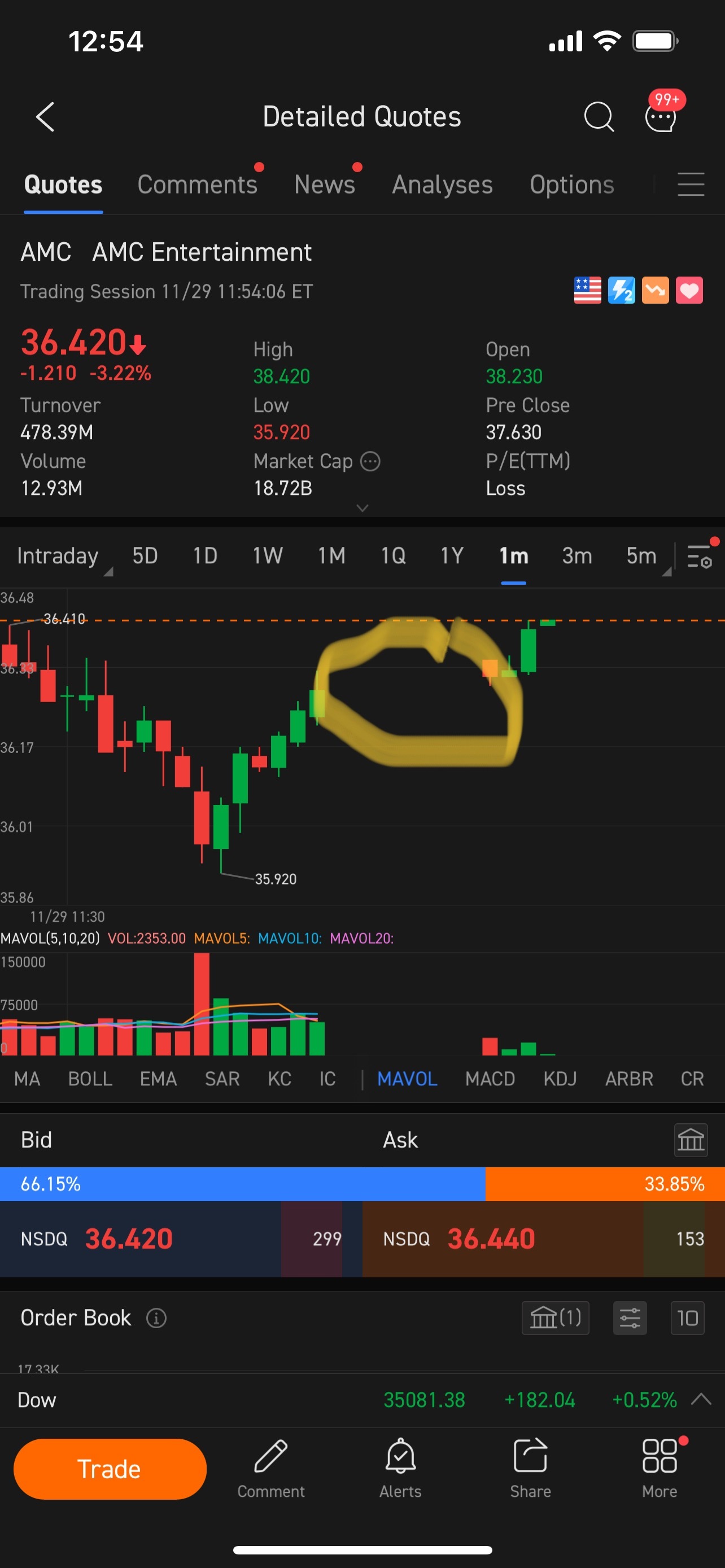The width and height of the screenshot is (725, 1568).
Task: Enable the IC overlay indicator
Action: [327, 1079]
